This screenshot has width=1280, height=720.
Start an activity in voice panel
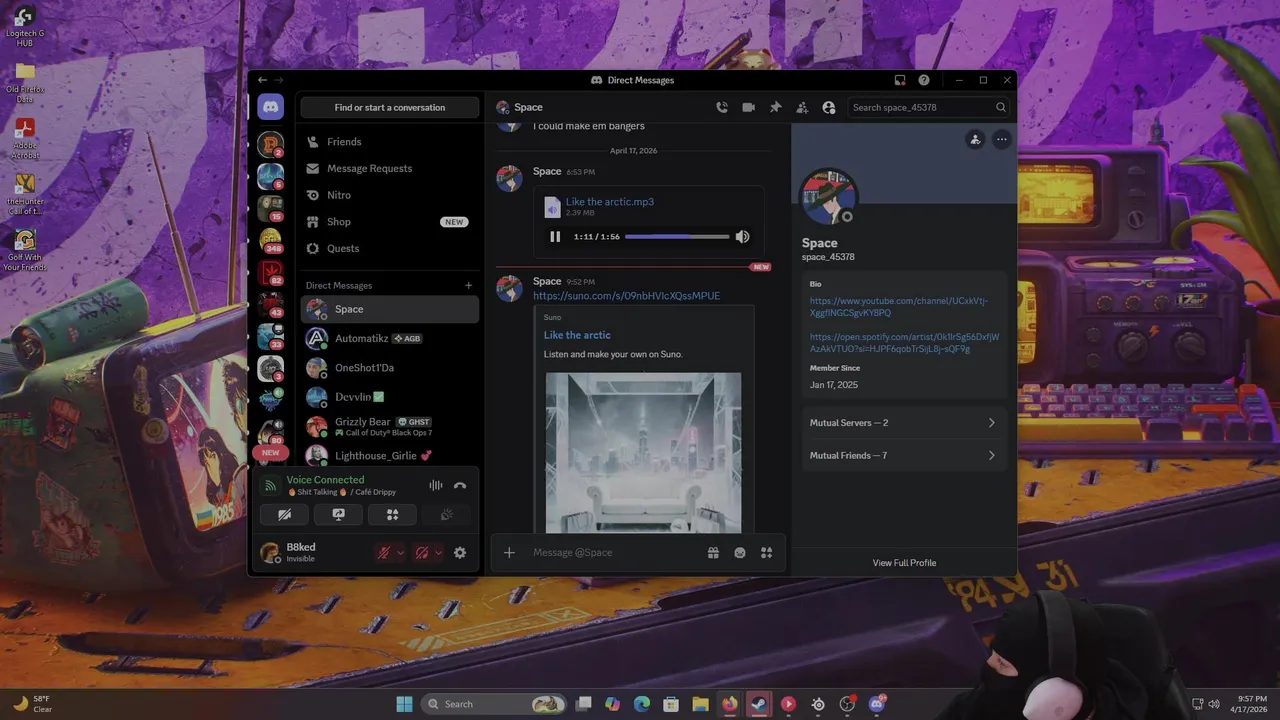click(x=393, y=514)
